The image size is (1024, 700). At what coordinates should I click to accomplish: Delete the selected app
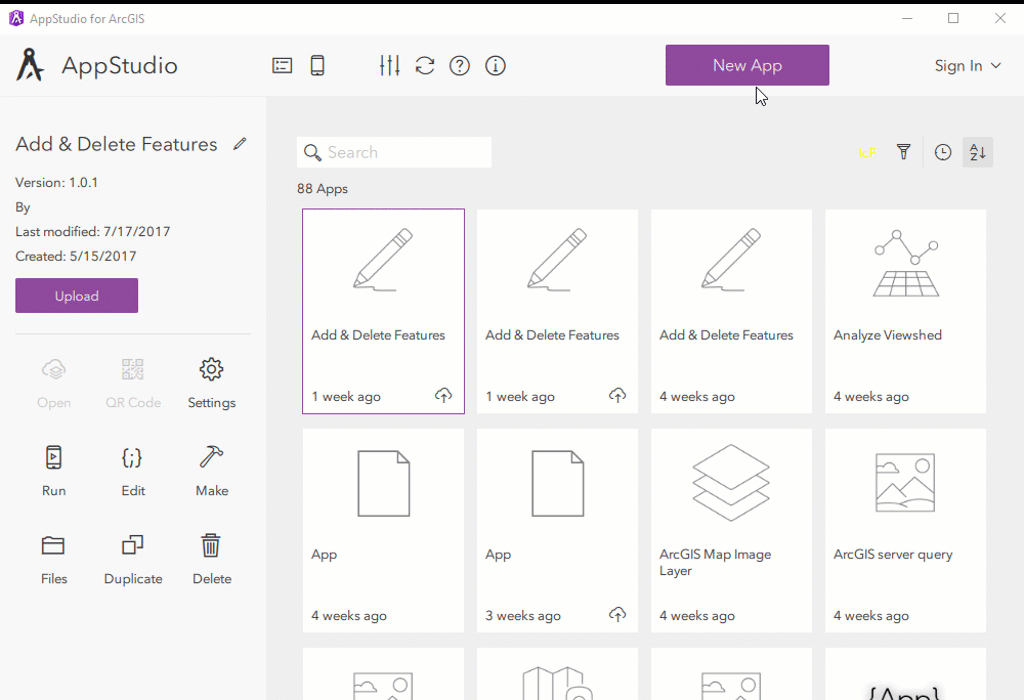point(212,560)
